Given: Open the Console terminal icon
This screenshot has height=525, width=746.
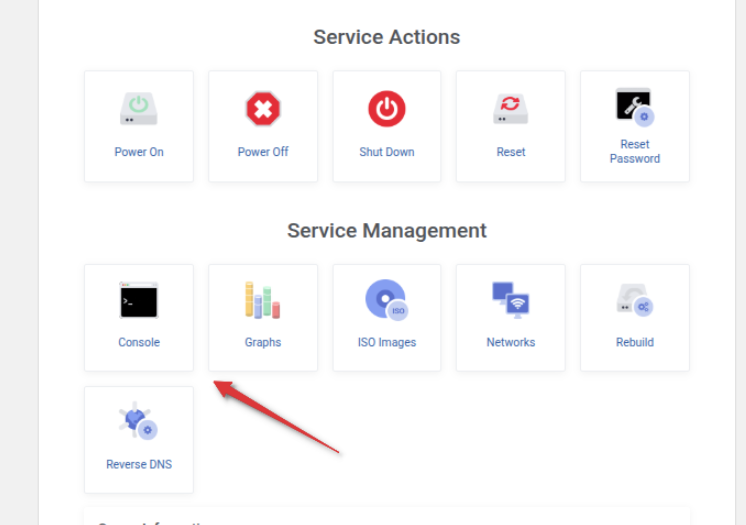Looking at the screenshot, I should coord(138,300).
